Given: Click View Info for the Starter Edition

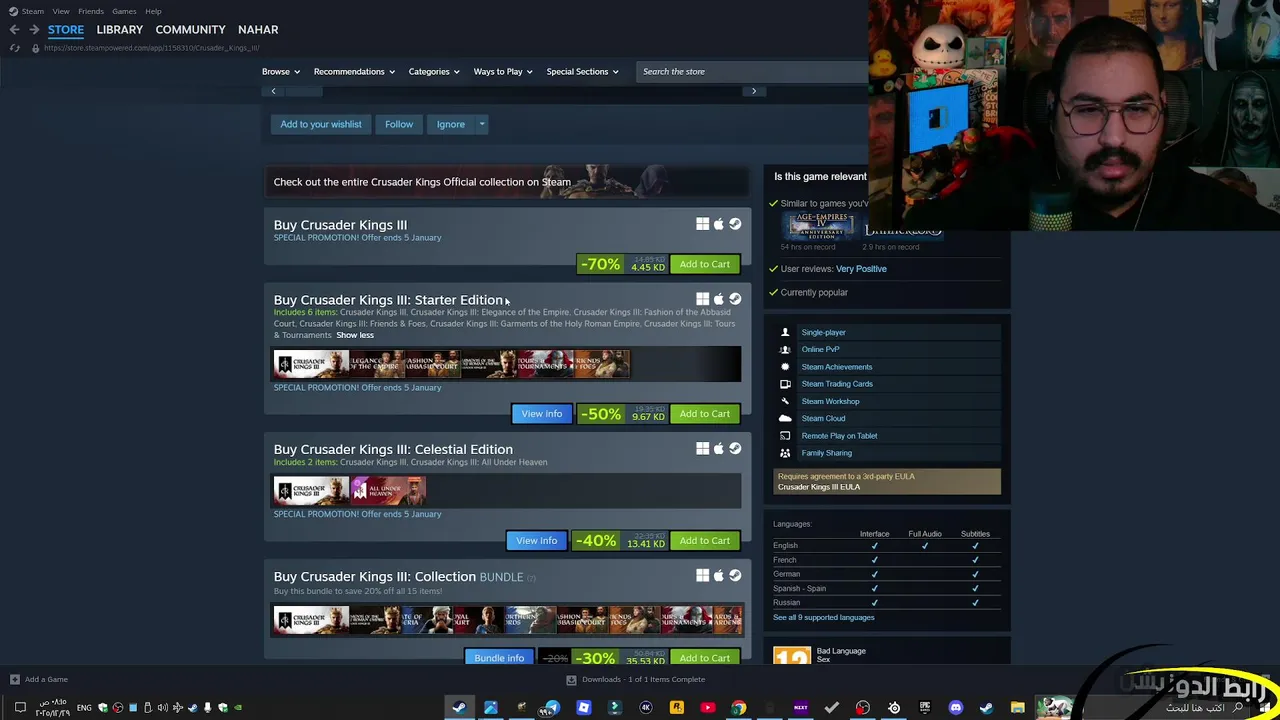Looking at the screenshot, I should [x=541, y=414].
